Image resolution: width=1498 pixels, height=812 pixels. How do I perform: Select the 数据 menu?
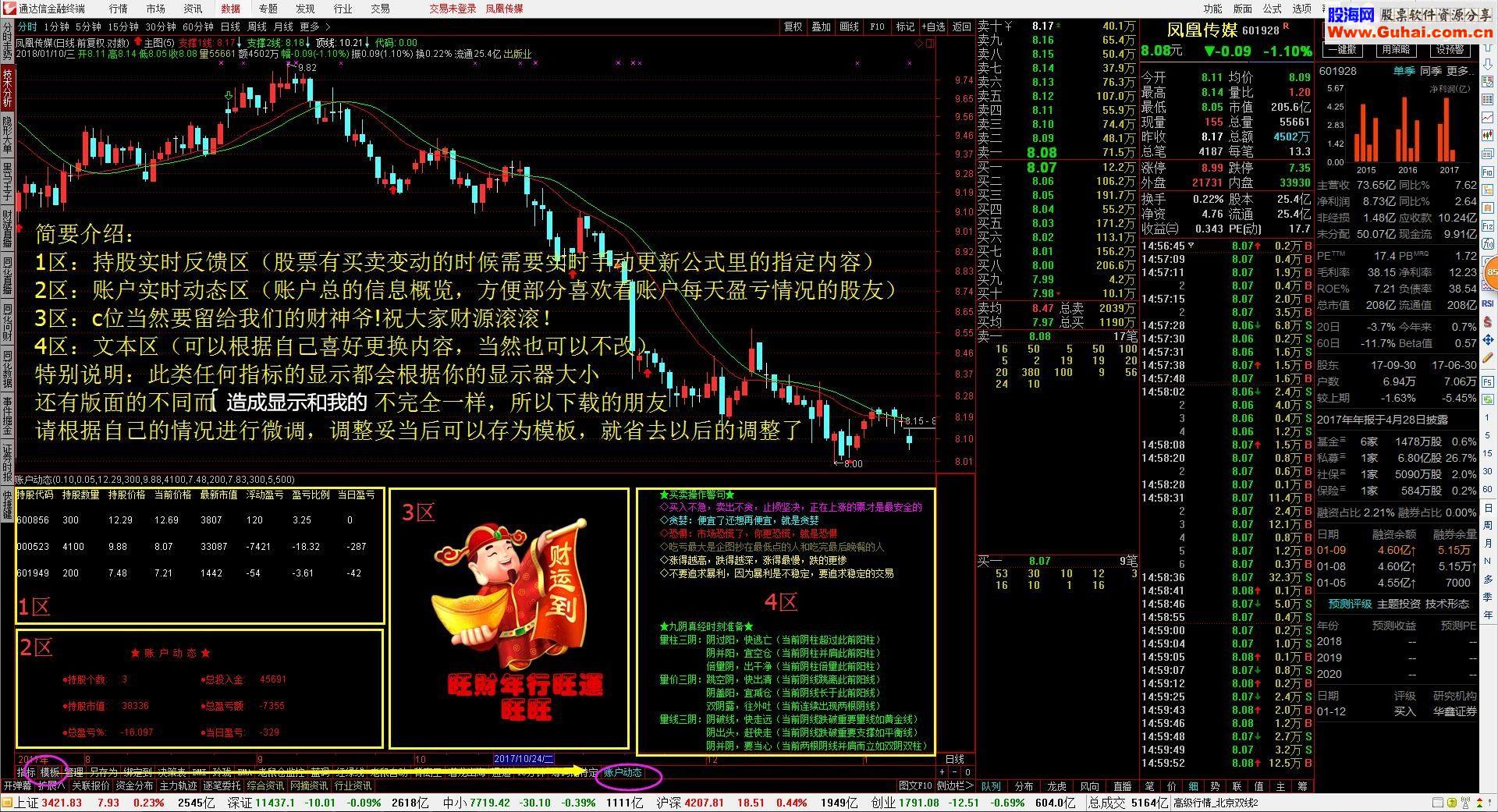(x=230, y=9)
